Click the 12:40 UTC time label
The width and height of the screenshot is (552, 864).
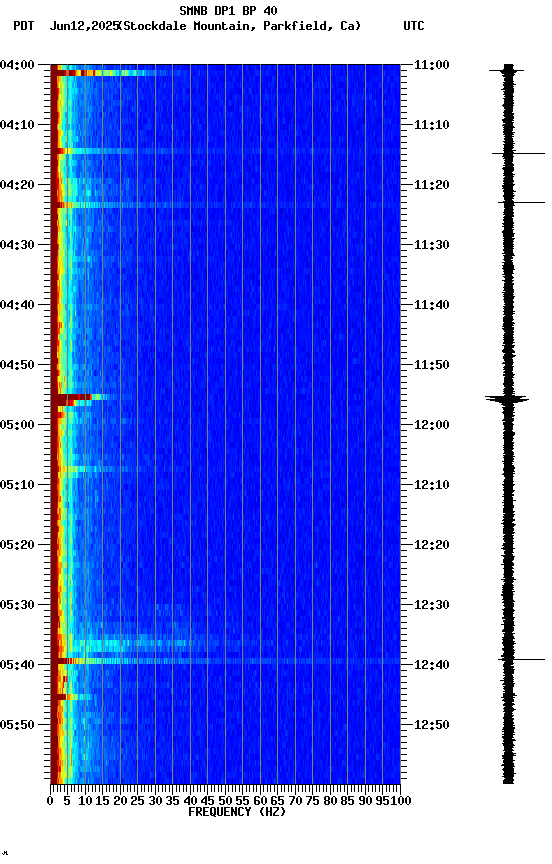point(432,665)
